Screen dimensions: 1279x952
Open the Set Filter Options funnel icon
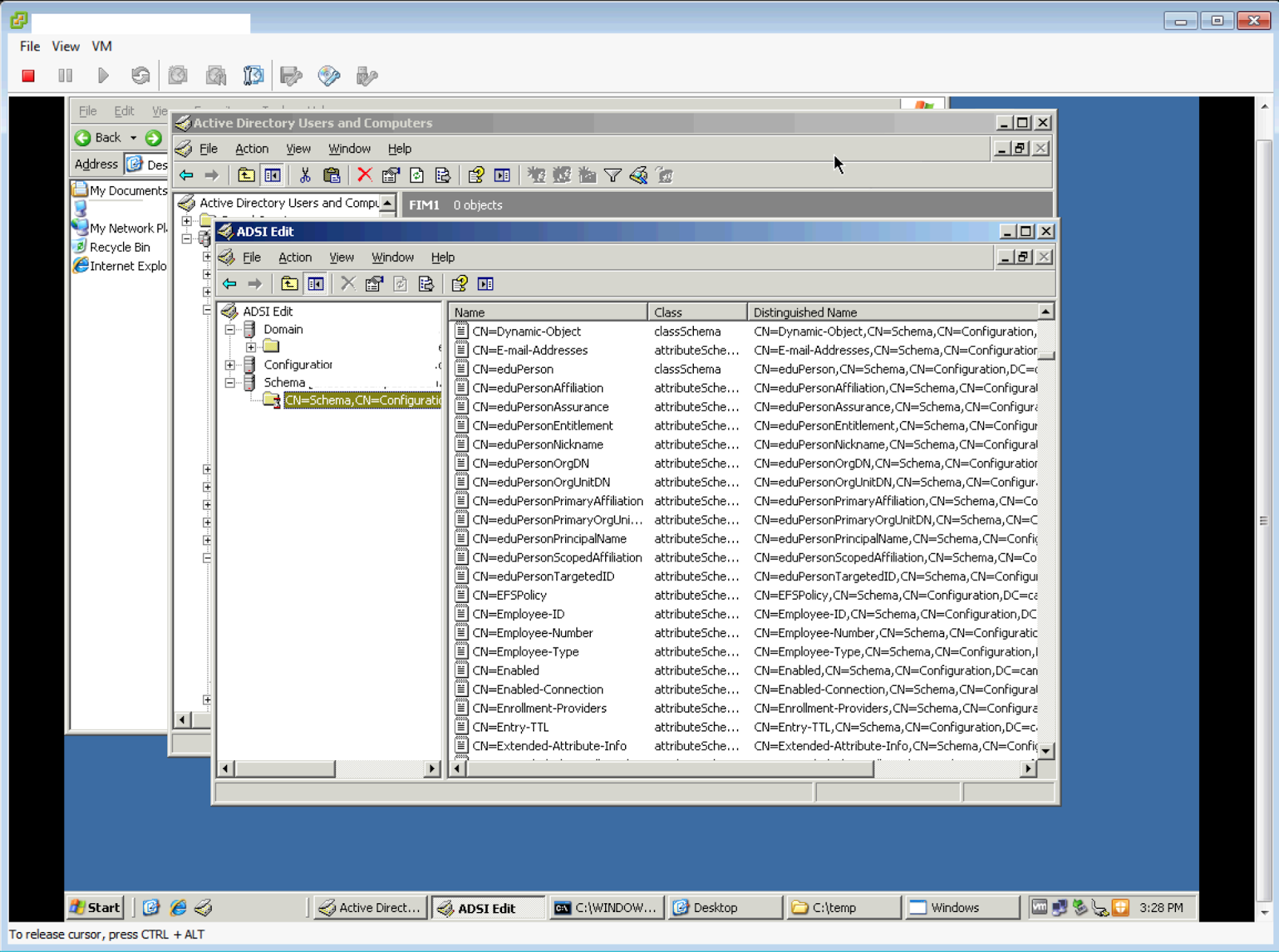612,175
